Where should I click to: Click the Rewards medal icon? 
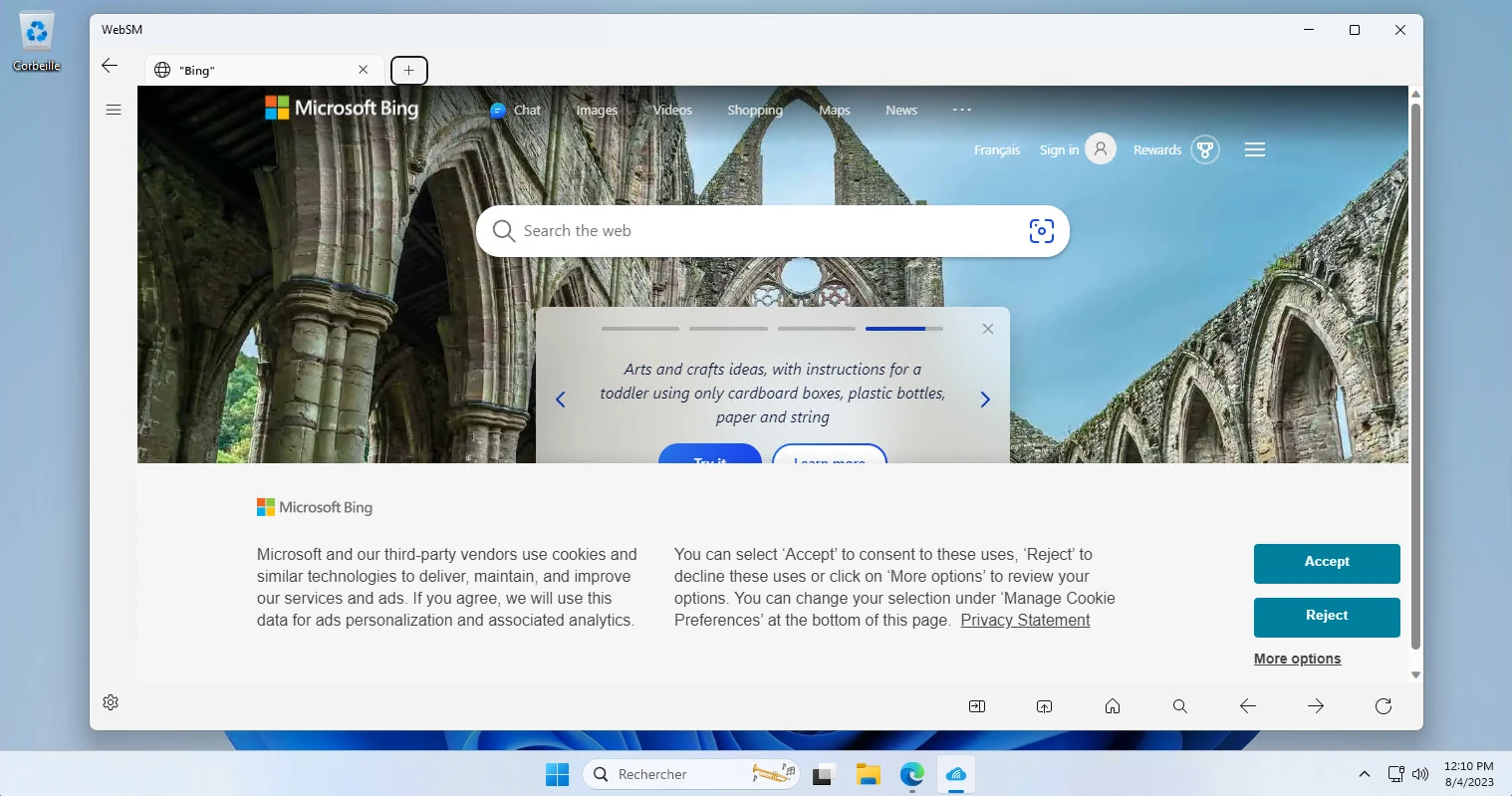click(x=1205, y=148)
